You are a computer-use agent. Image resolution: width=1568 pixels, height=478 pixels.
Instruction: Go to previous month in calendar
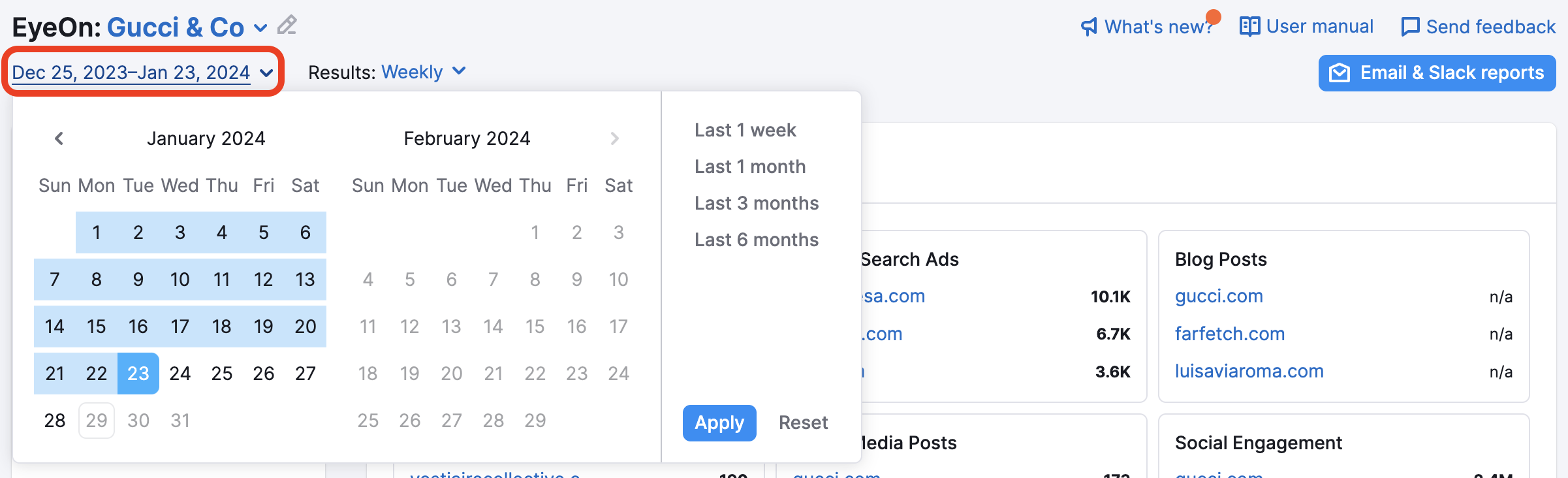[59, 138]
